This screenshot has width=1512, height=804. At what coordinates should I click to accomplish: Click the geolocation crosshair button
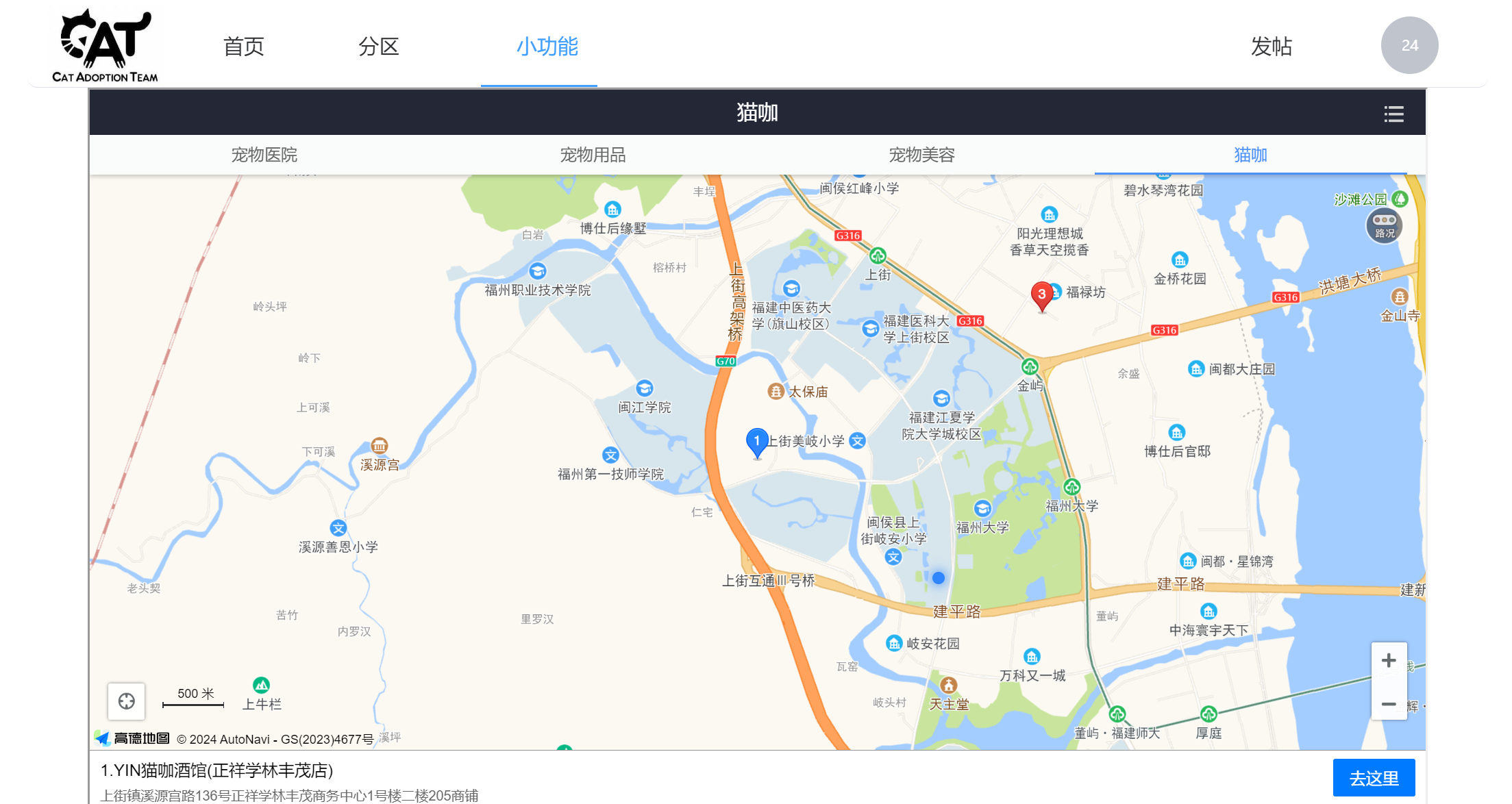coord(127,701)
